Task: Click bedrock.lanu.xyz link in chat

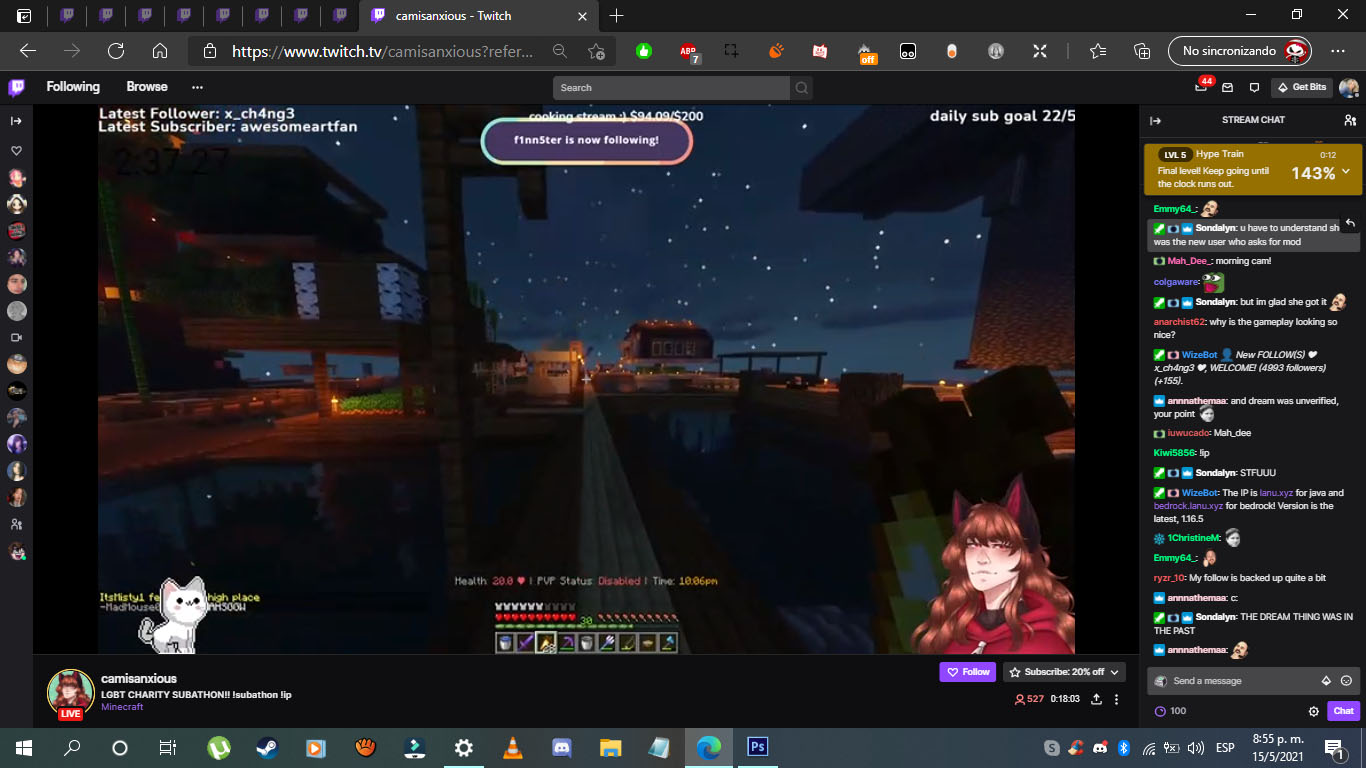Action: (x=1188, y=506)
